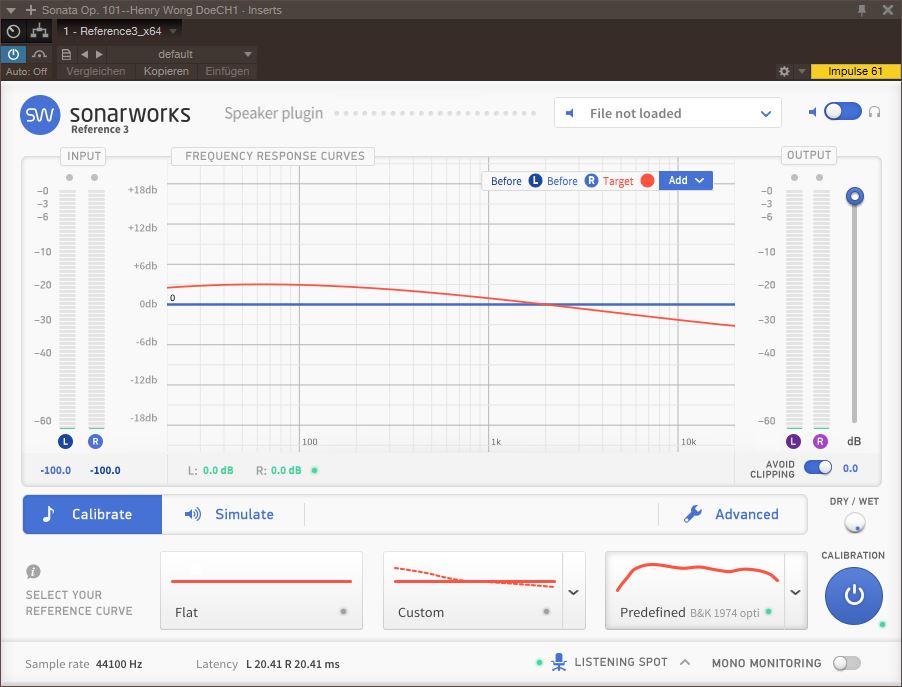902x687 pixels.
Task: Click the headphone icon right of the output switch
Action: 874,112
